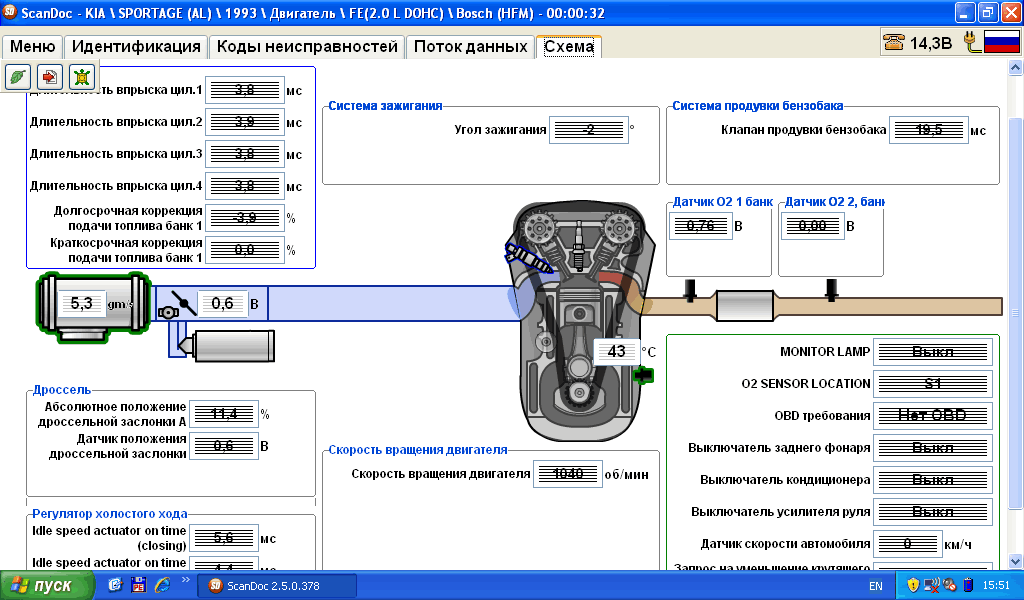Click the пуск Start button
Image resolution: width=1024 pixels, height=600 pixels.
[x=40, y=585]
